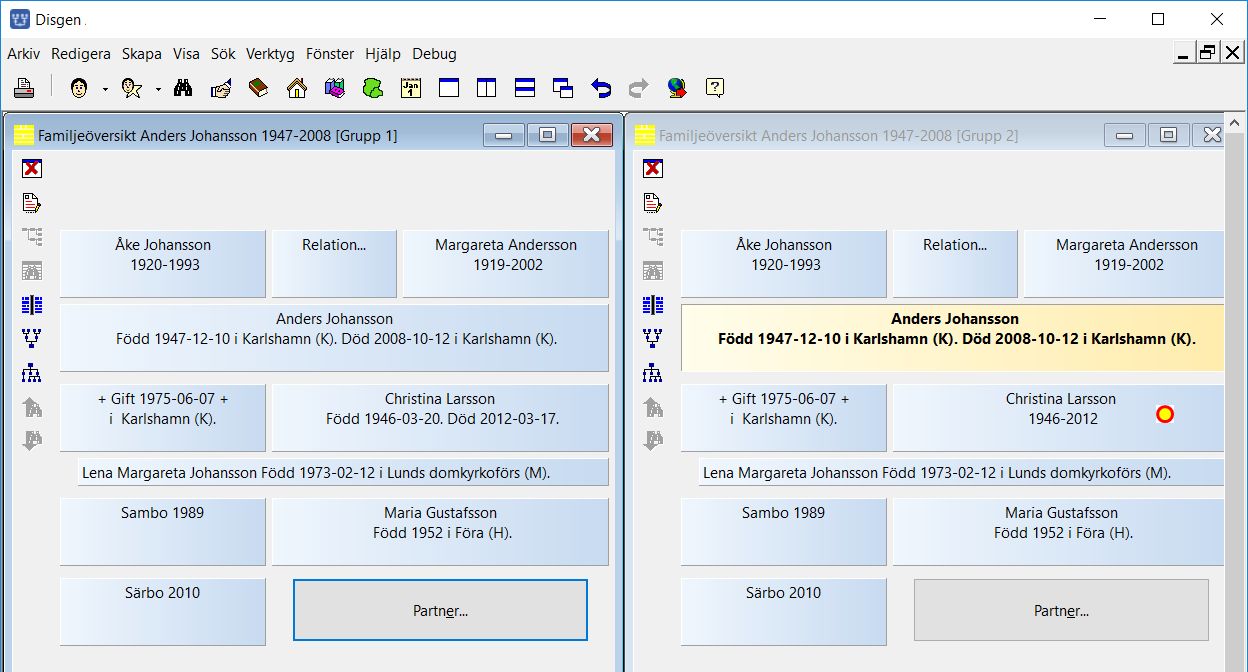Open search with the binoculars icon
The image size is (1248, 672).
coord(183,88)
